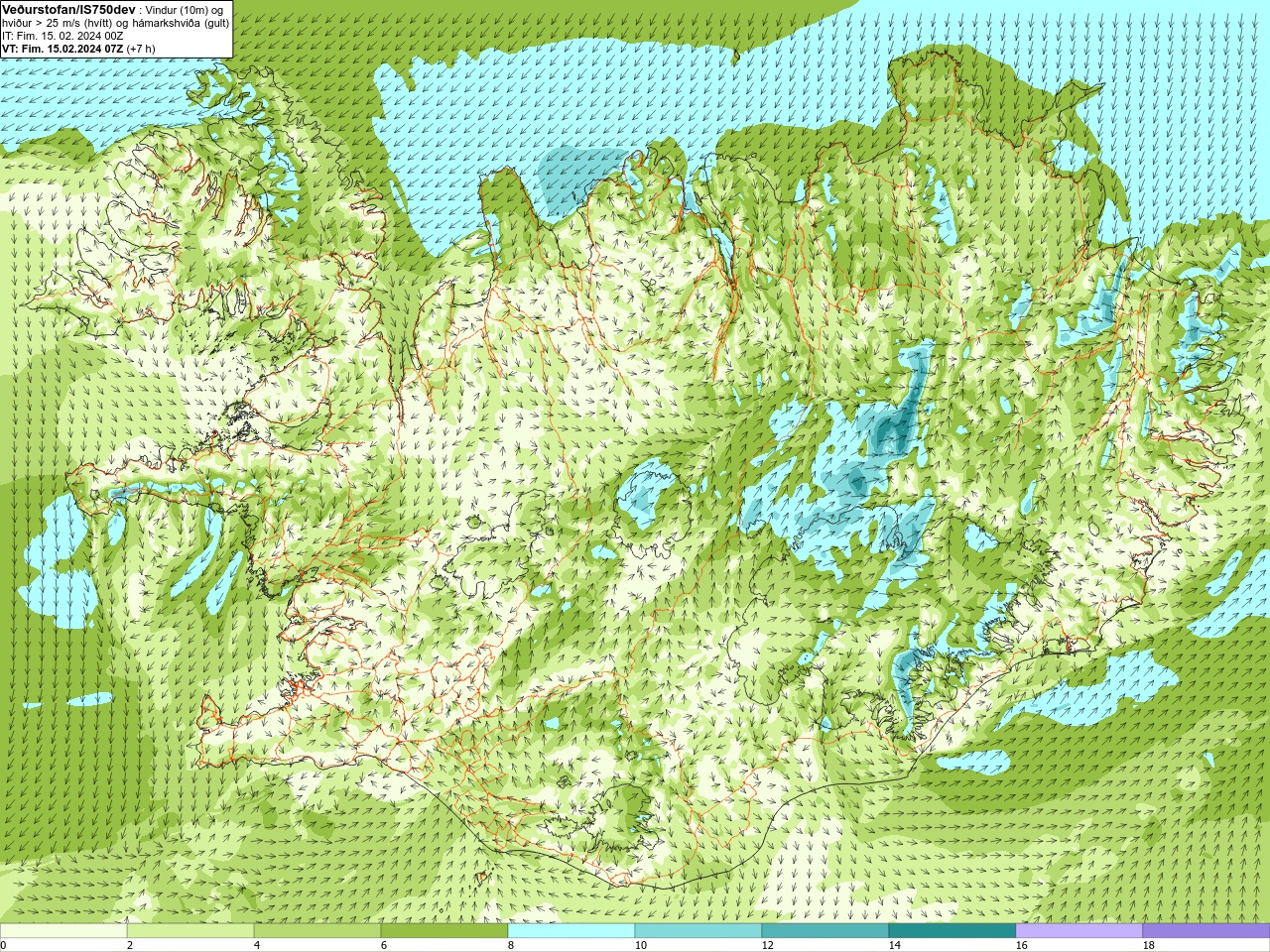The width and height of the screenshot is (1270, 952).
Task: Click the 8–10 m/s light cyan legend swatch
Action: (571, 931)
